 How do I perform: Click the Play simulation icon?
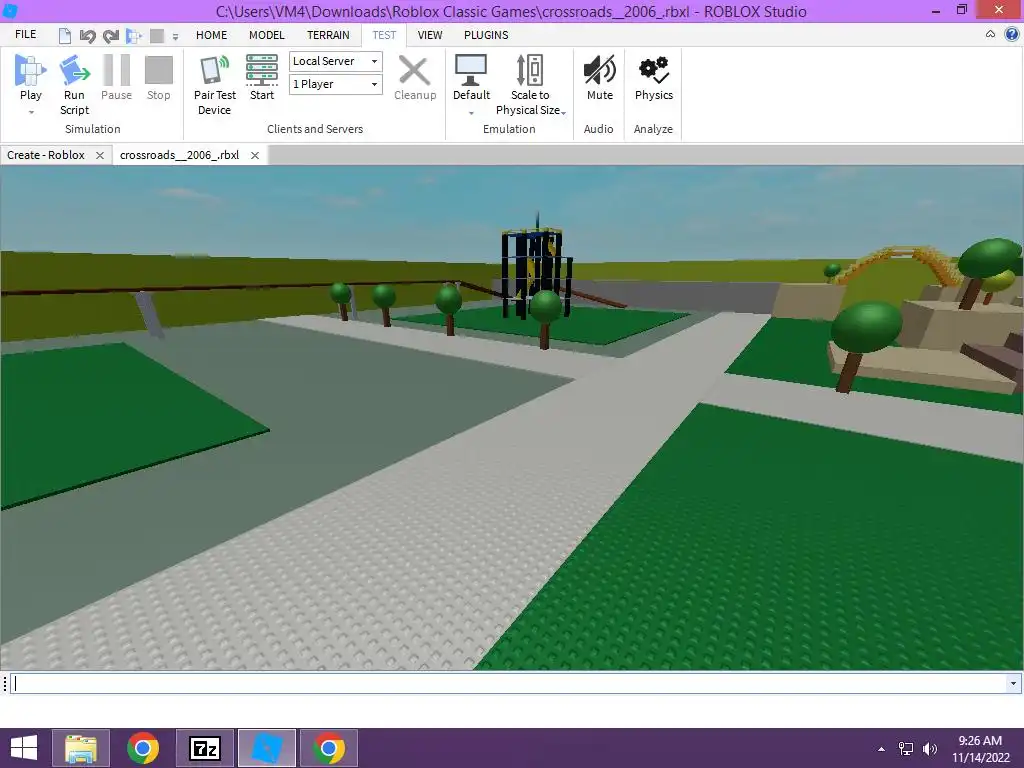(x=30, y=71)
